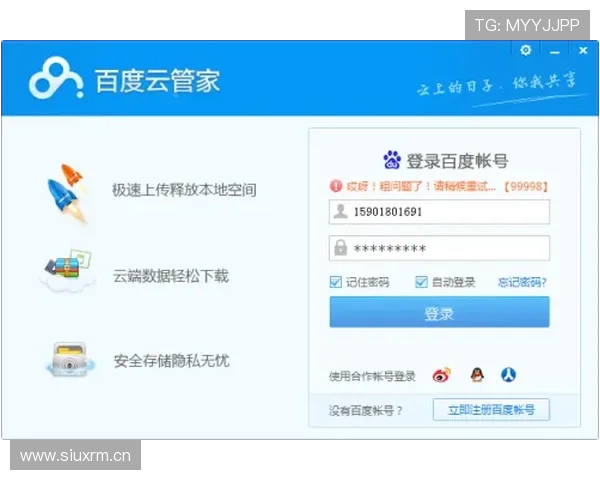600x480 pixels.
Task: Click the 百度云管家 title text
Action: tap(157, 81)
